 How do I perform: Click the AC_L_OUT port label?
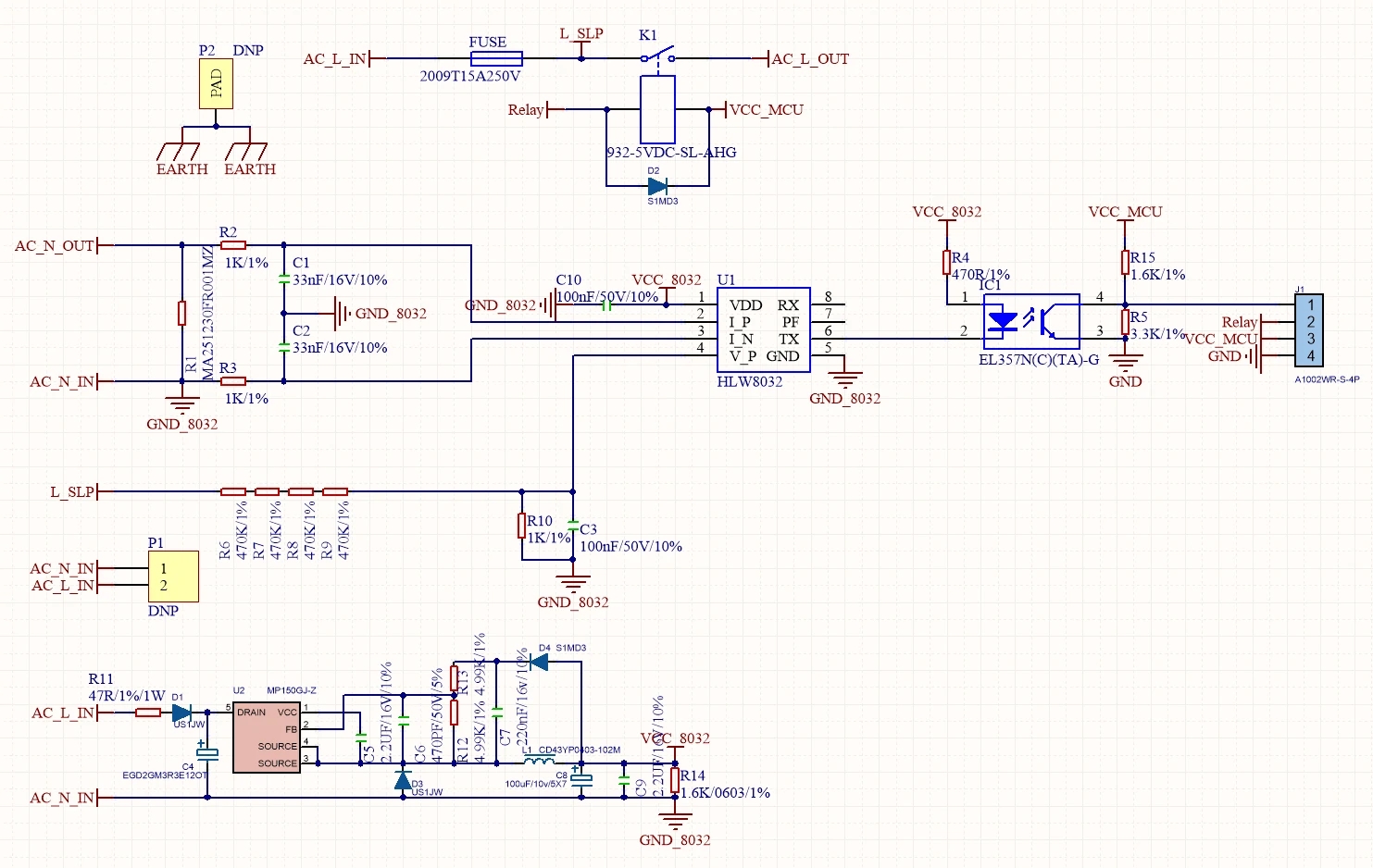[x=810, y=59]
